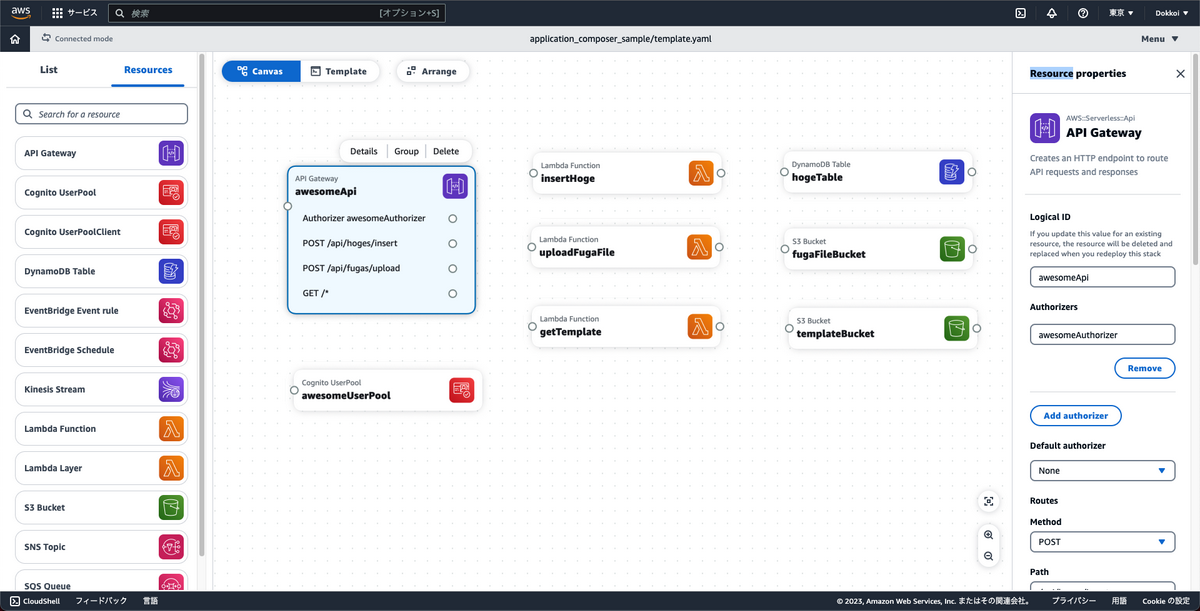Viewport: 1200px width, 611px height.
Task: Focus the Search for a resource field
Action: pos(101,114)
